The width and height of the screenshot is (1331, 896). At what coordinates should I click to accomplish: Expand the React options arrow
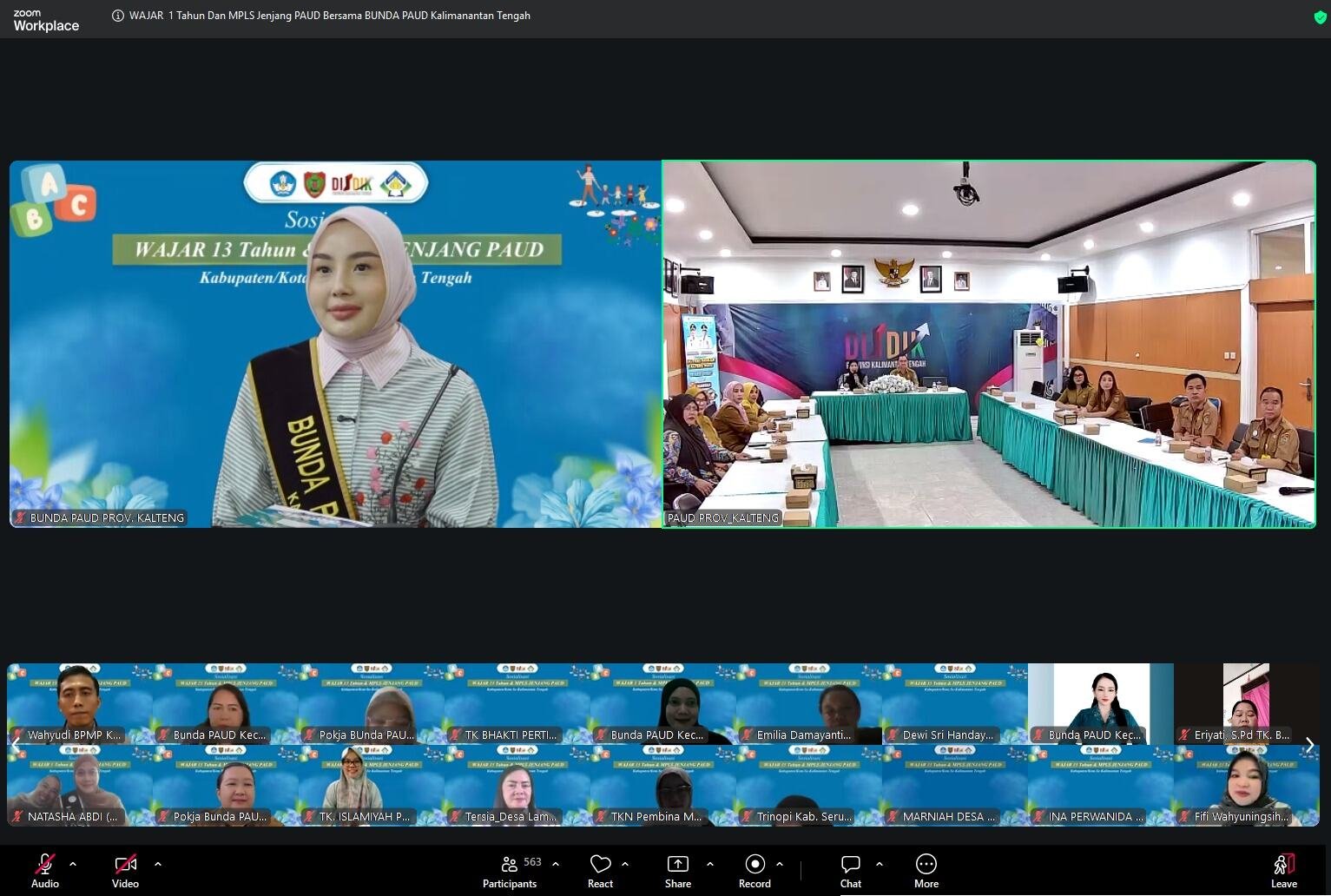click(625, 864)
